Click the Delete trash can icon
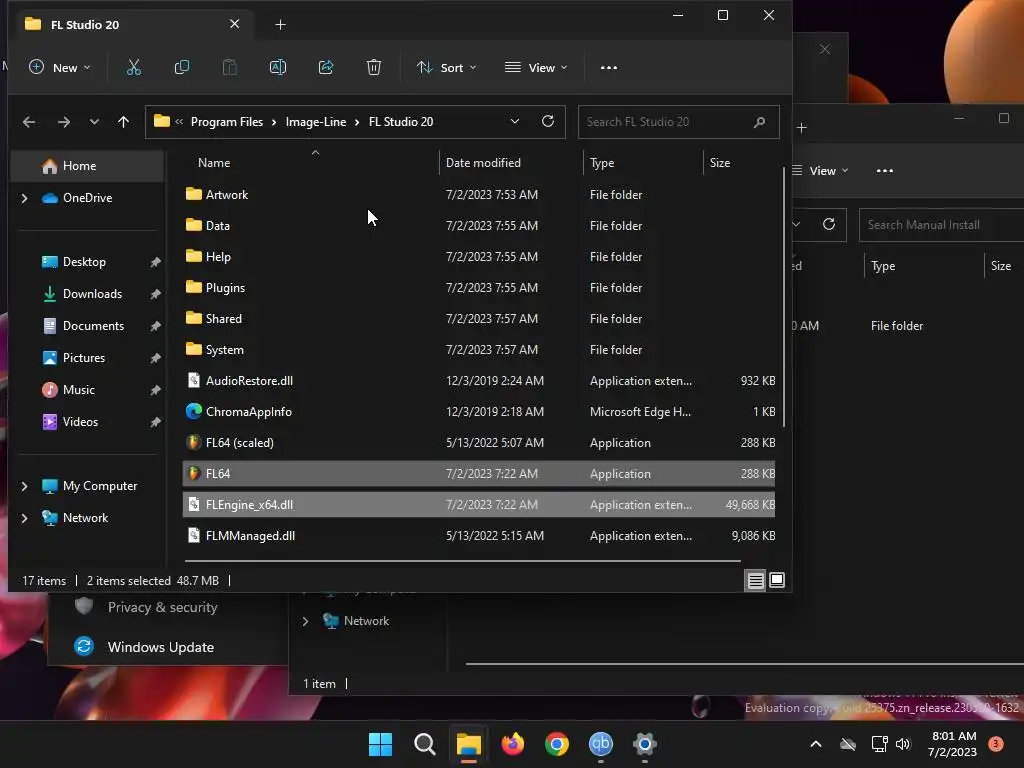Viewport: 1024px width, 768px height. point(374,67)
